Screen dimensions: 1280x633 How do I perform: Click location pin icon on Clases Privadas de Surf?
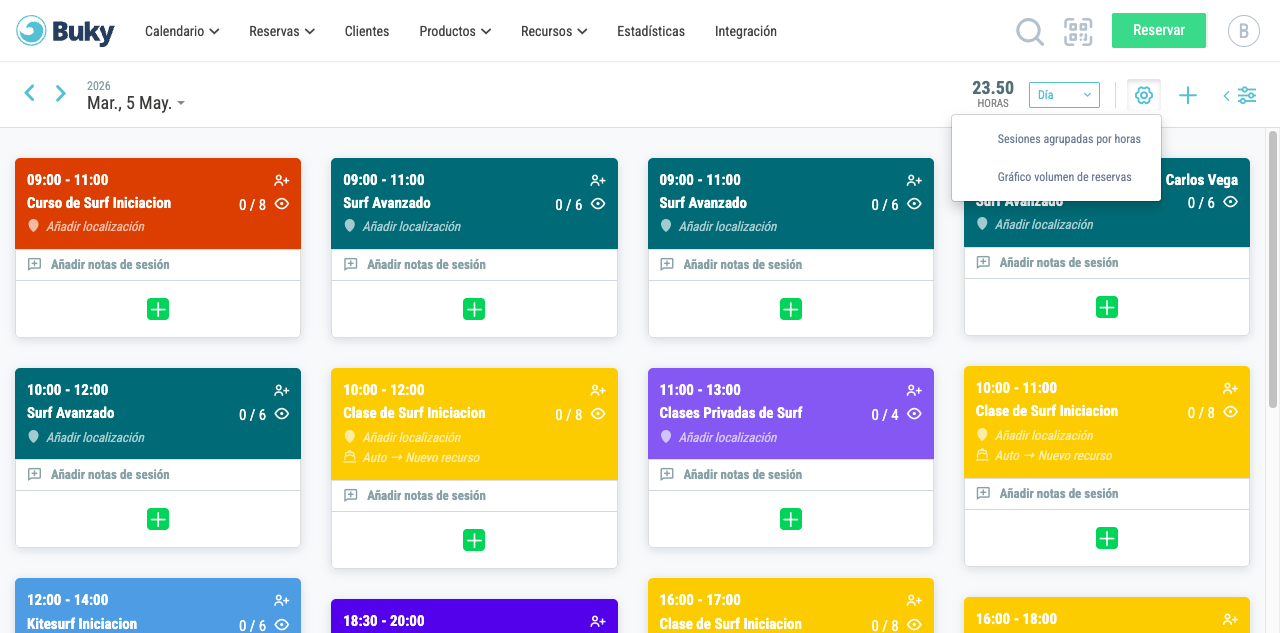click(x=666, y=437)
